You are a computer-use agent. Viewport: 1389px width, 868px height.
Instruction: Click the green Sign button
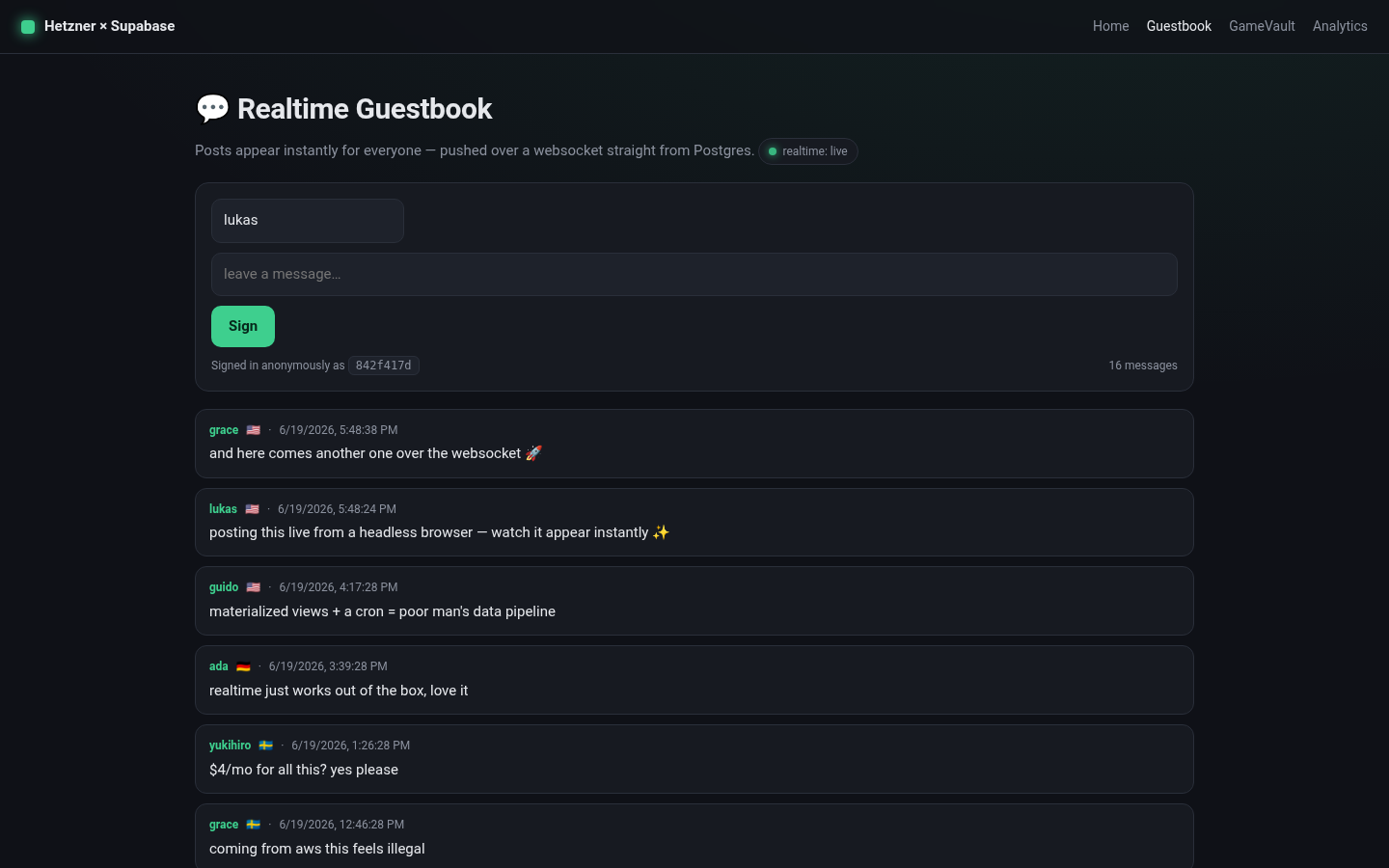pos(243,326)
